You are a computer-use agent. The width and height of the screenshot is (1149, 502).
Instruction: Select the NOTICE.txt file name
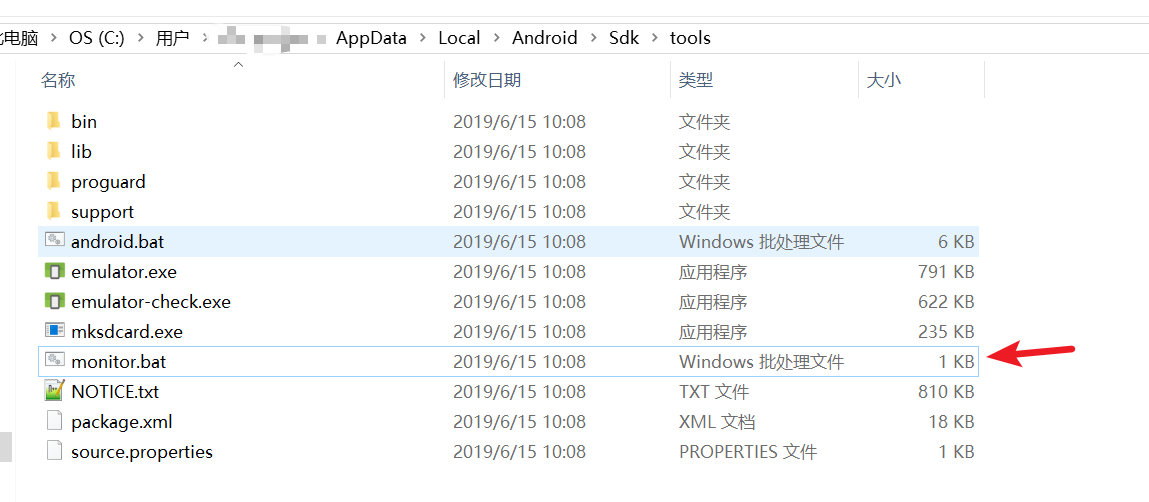click(x=115, y=392)
